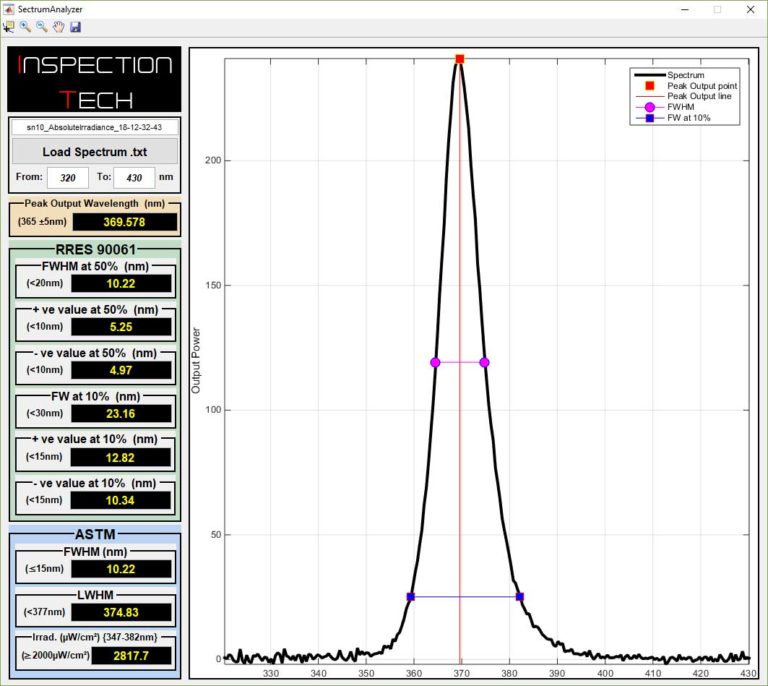Screen dimensions: 768x686
Task: Click the x-axis tick label 370
Action: [x=461, y=673]
